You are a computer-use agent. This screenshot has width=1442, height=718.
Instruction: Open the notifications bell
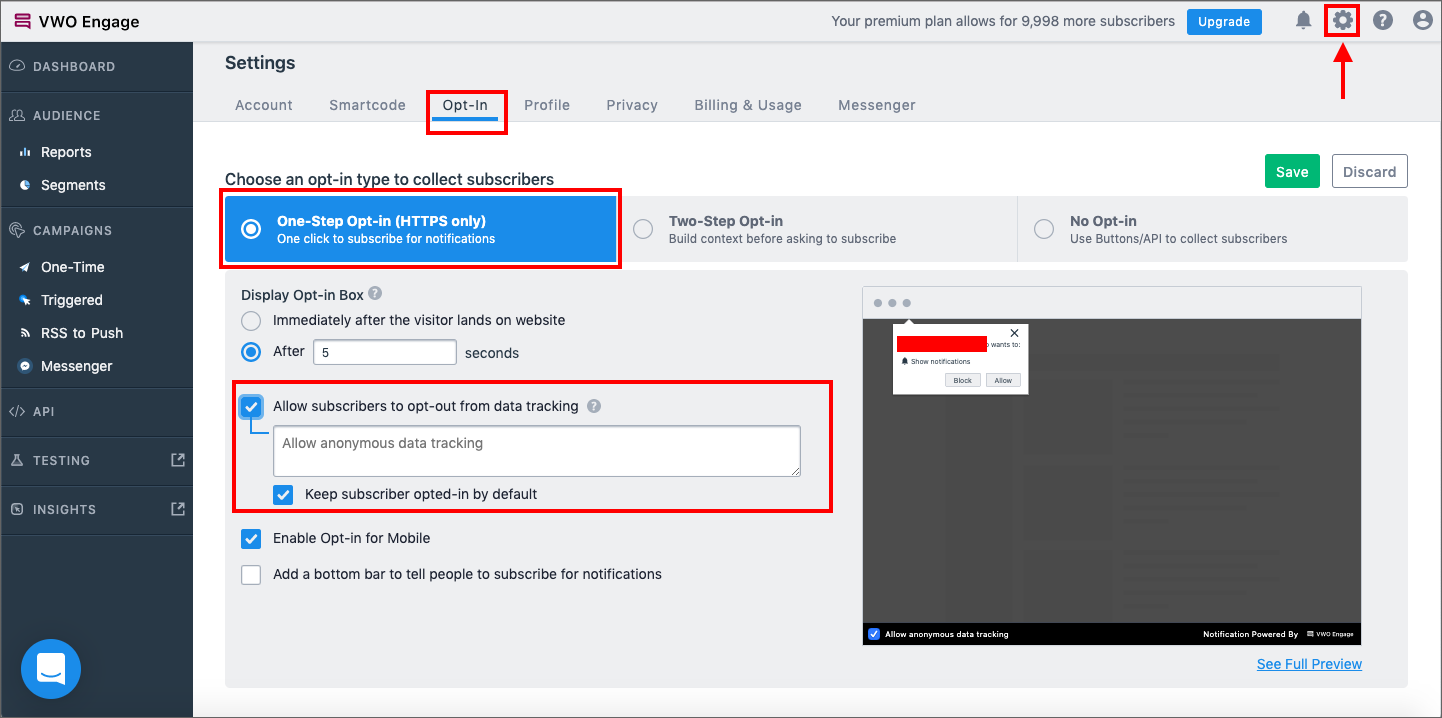coord(1303,20)
